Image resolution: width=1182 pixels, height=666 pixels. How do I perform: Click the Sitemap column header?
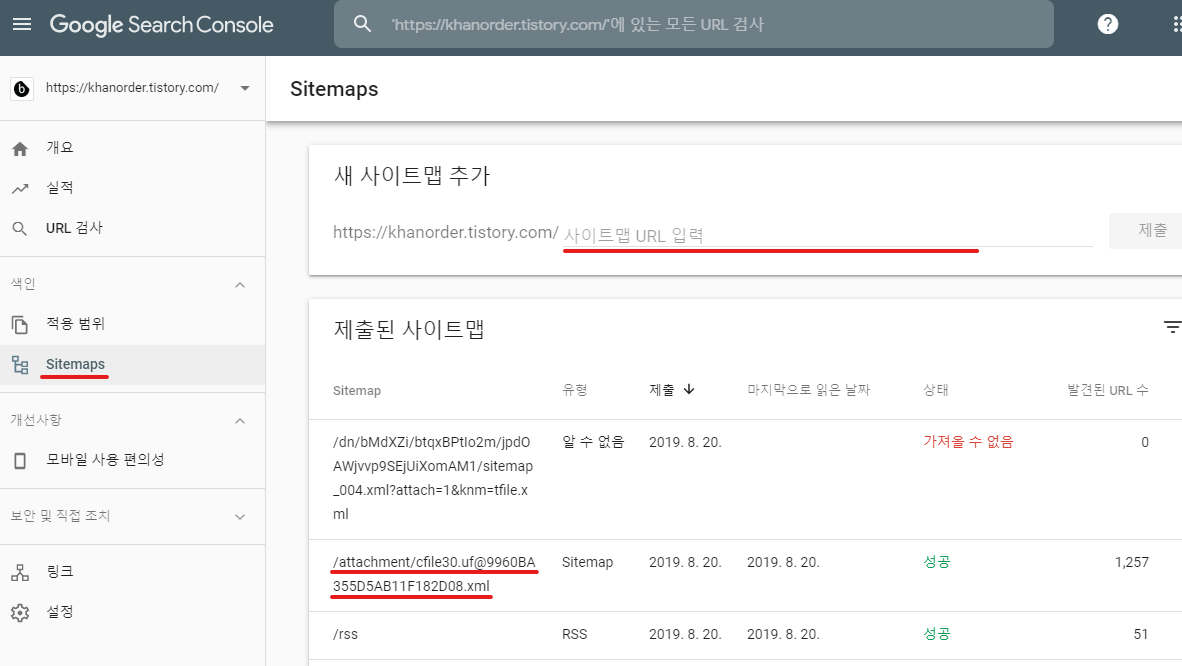coord(357,391)
